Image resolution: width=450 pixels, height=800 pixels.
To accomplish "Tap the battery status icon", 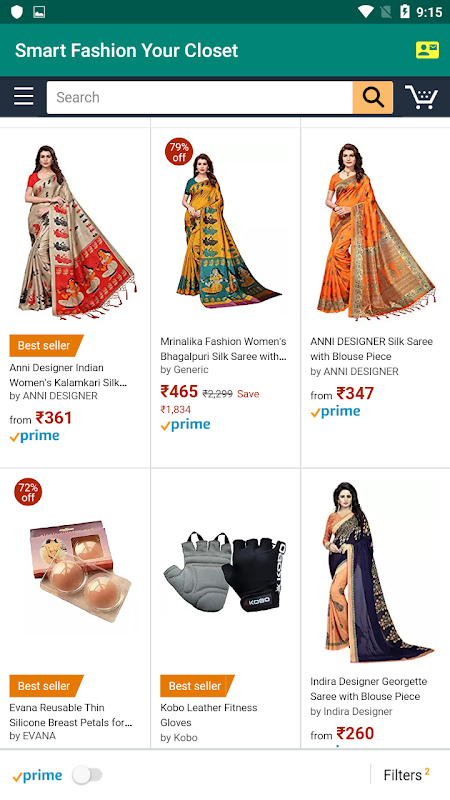I will tap(405, 11).
